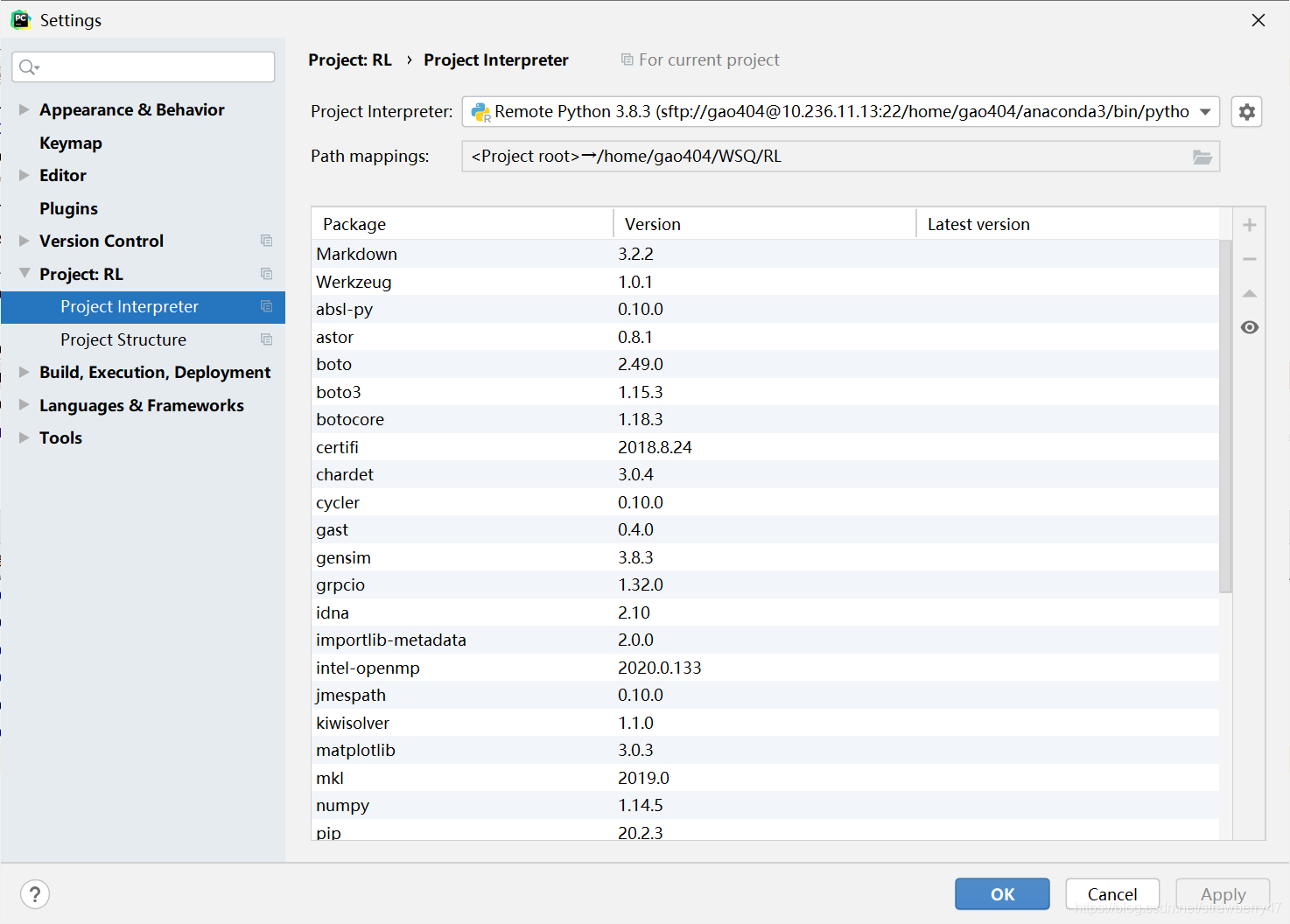
Task: Click the PyCharm logo in title bar
Action: pyautogui.click(x=20, y=19)
